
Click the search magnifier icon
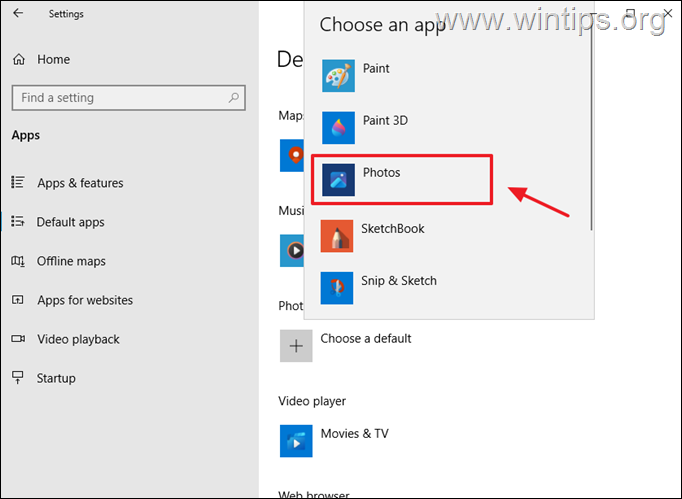point(234,97)
